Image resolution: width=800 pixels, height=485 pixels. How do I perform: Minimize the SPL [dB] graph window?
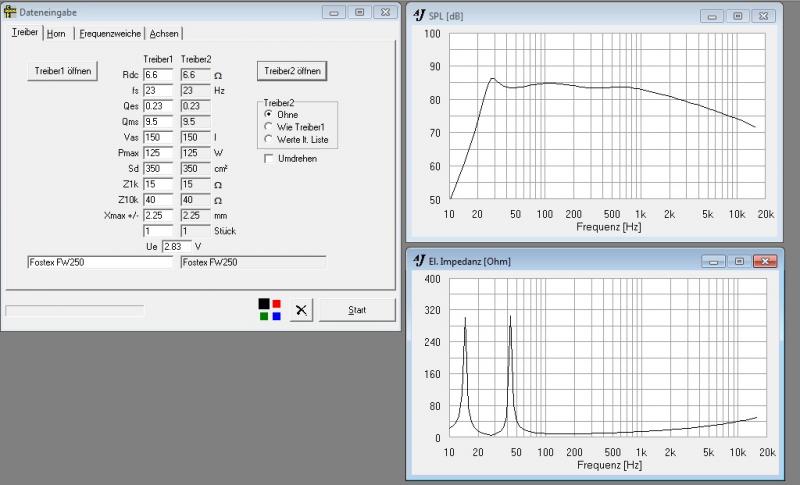point(713,17)
